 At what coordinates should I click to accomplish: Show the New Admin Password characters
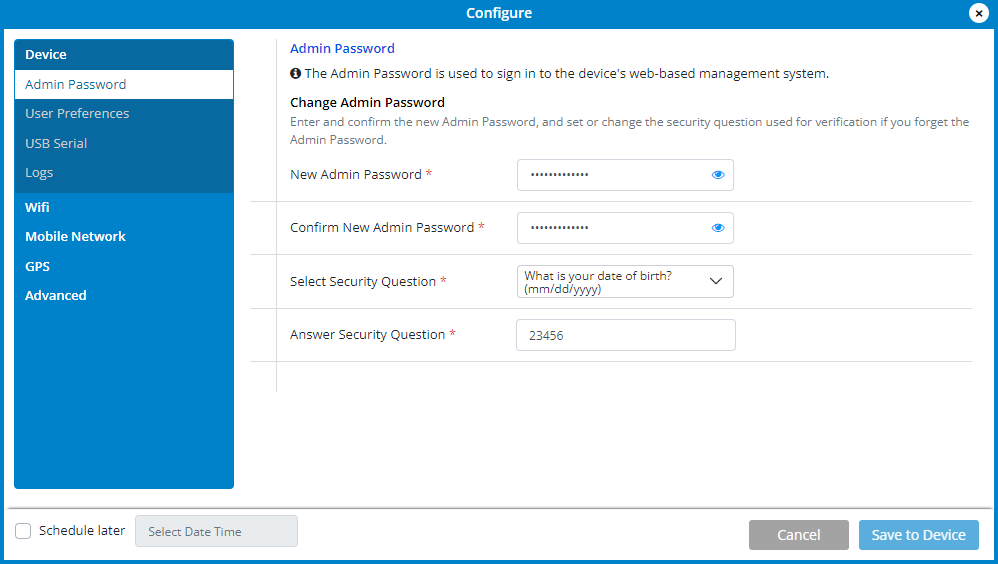(x=717, y=175)
